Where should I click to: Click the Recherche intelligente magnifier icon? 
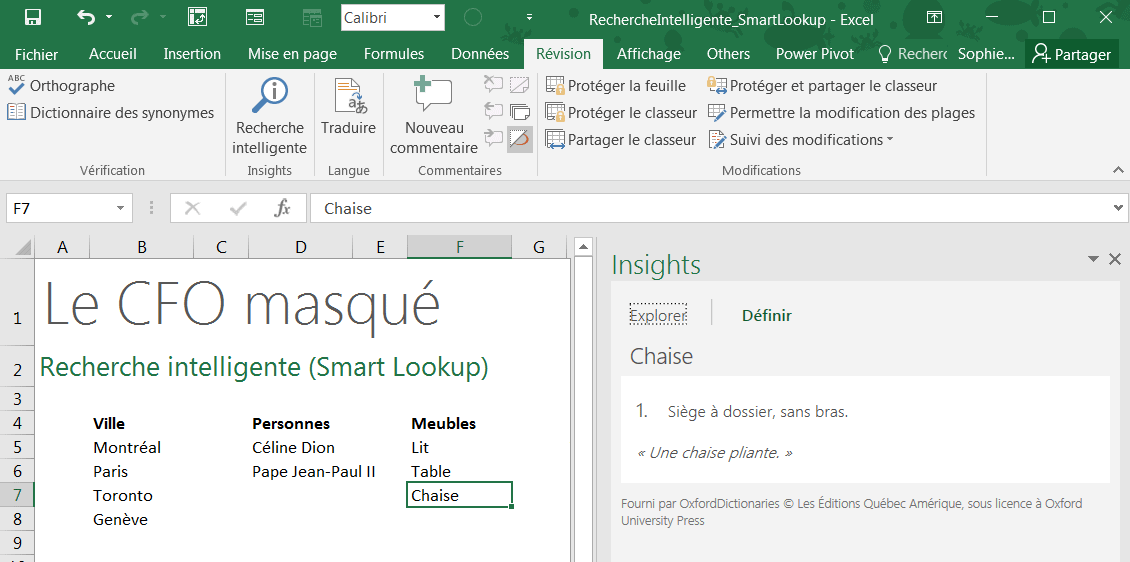[x=269, y=97]
